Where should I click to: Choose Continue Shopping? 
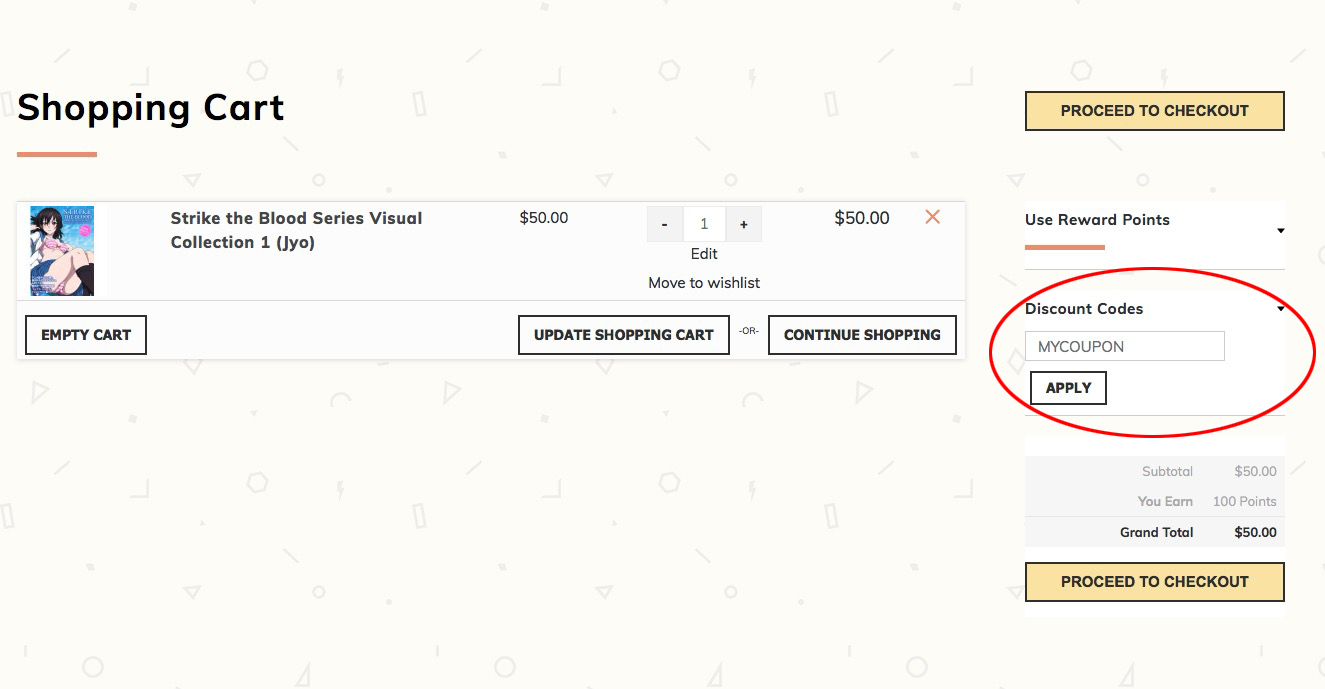[x=862, y=335]
